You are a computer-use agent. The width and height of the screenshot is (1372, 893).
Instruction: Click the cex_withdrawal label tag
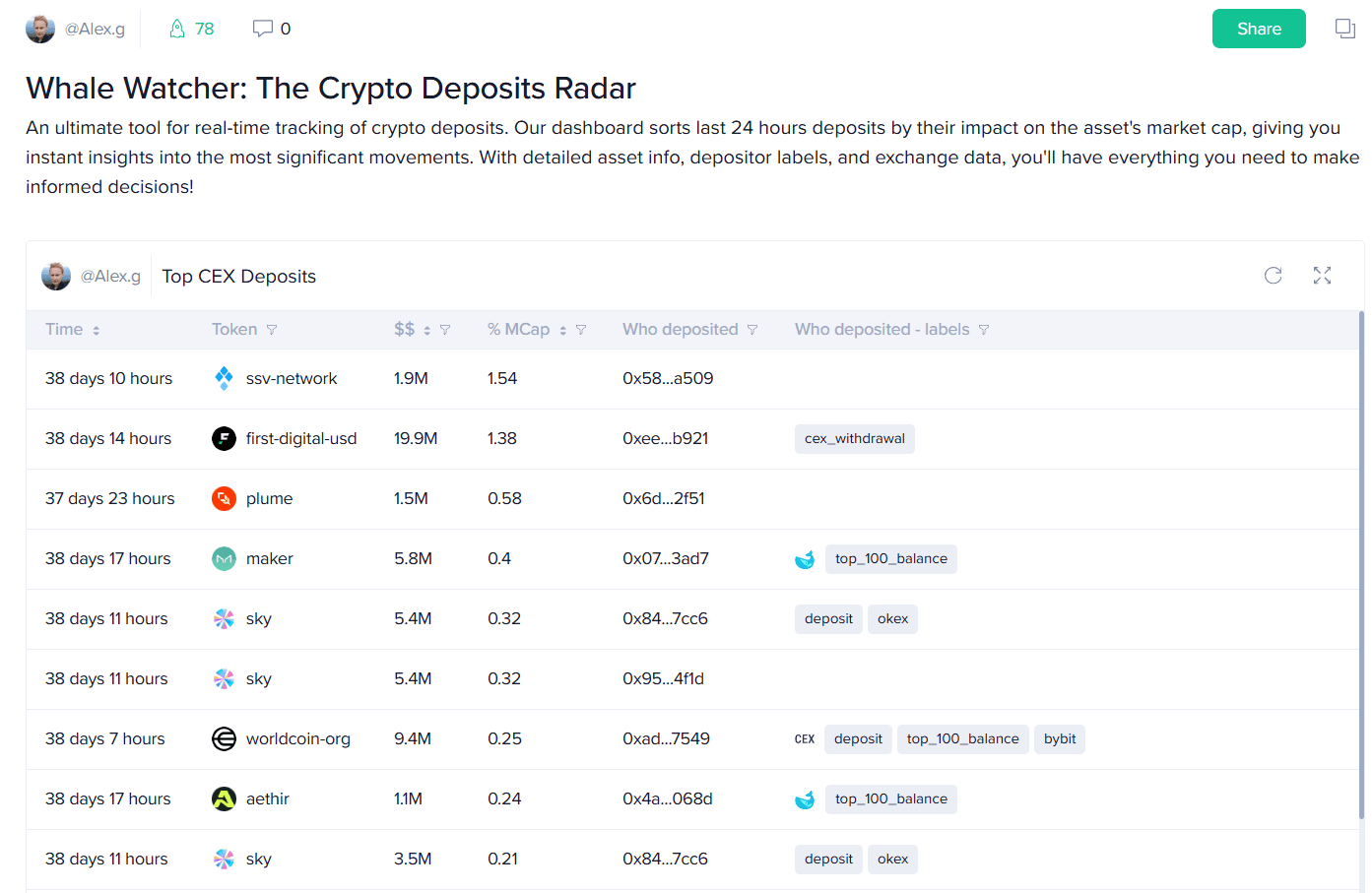(x=854, y=439)
